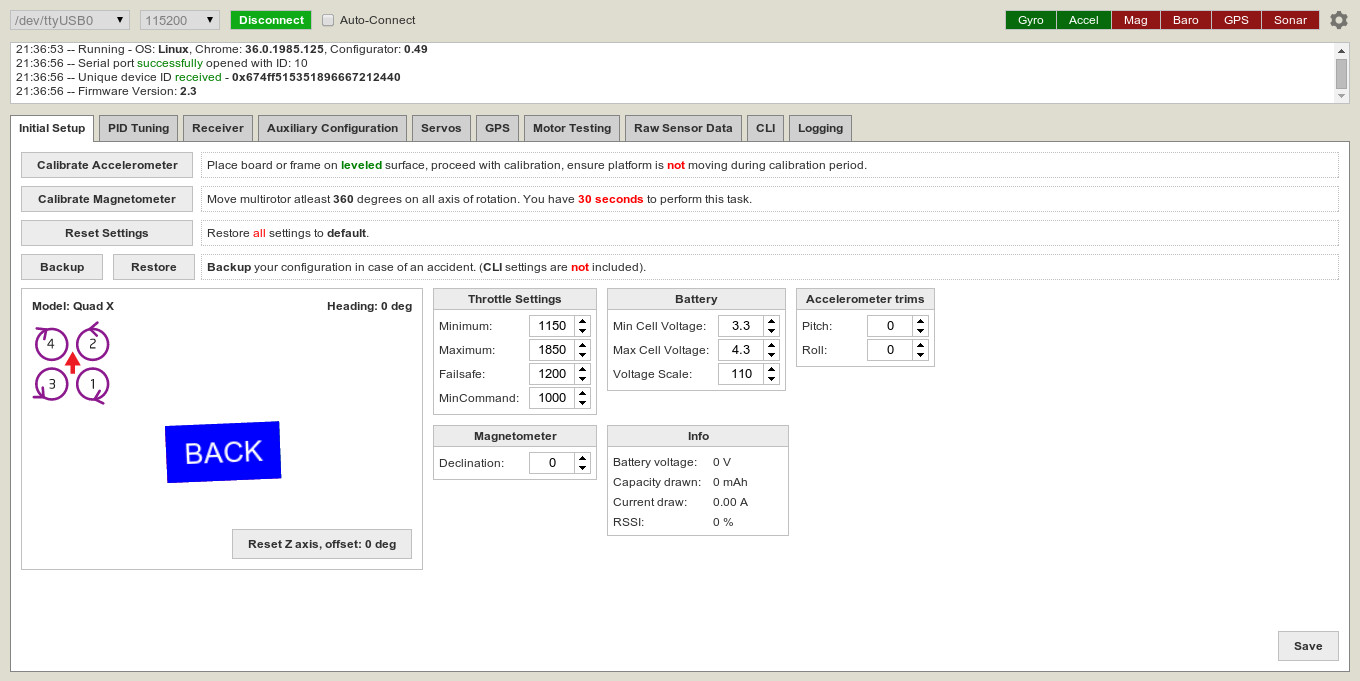1360x681 pixels.
Task: Click the Failsafe throttle stepper arrows
Action: point(582,374)
